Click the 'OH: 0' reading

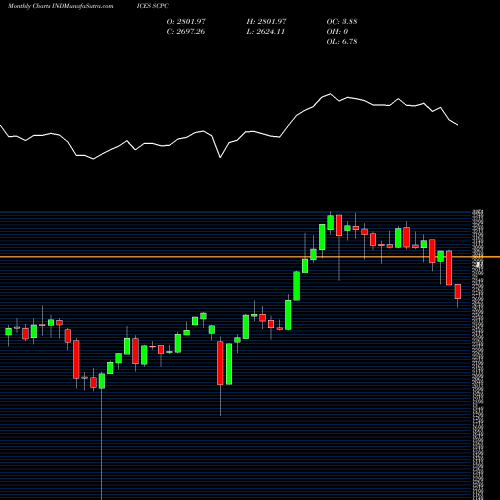[x=337, y=32]
